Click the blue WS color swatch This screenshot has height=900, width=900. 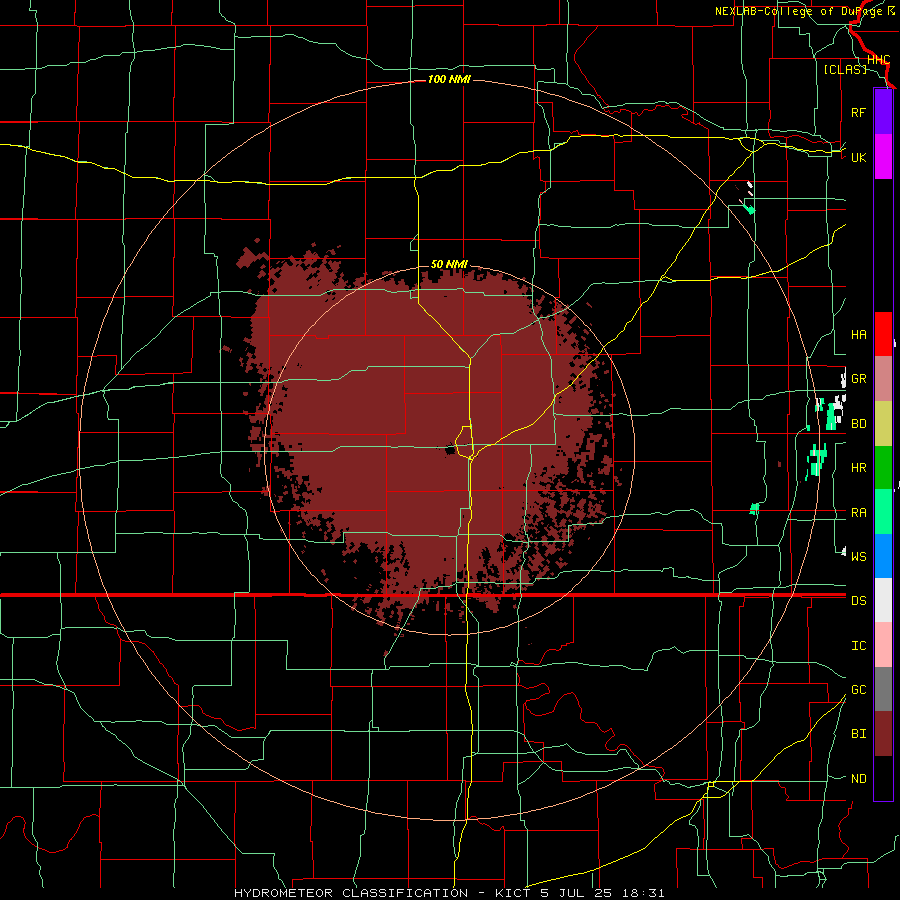883,556
